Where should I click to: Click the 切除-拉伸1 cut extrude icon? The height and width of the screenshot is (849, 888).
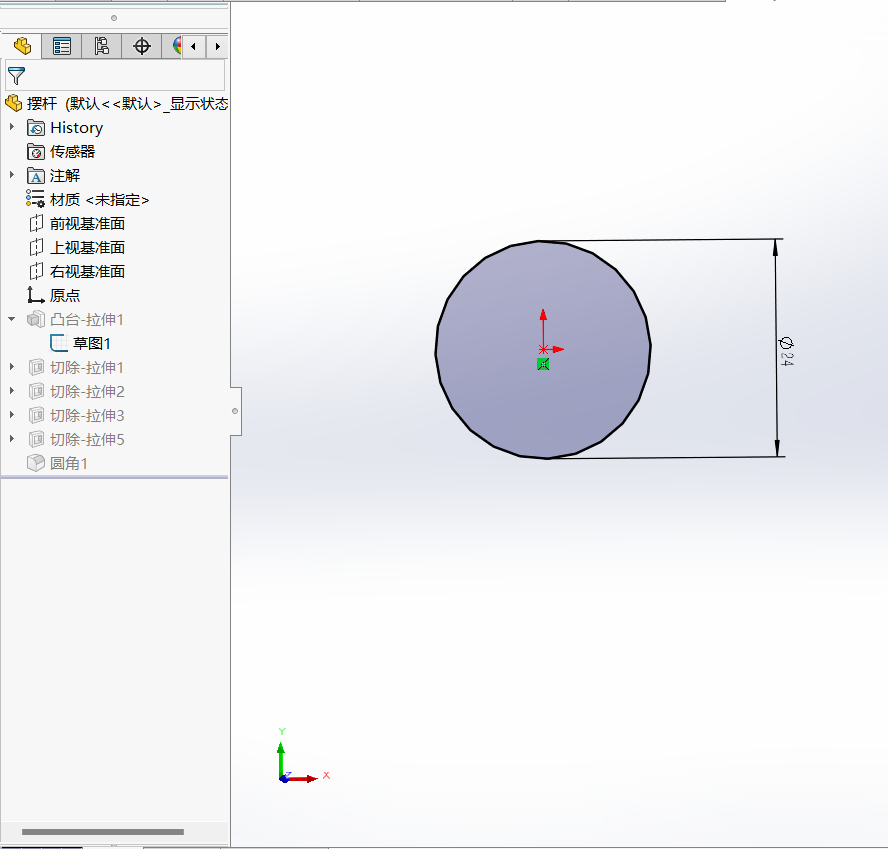pyautogui.click(x=36, y=368)
